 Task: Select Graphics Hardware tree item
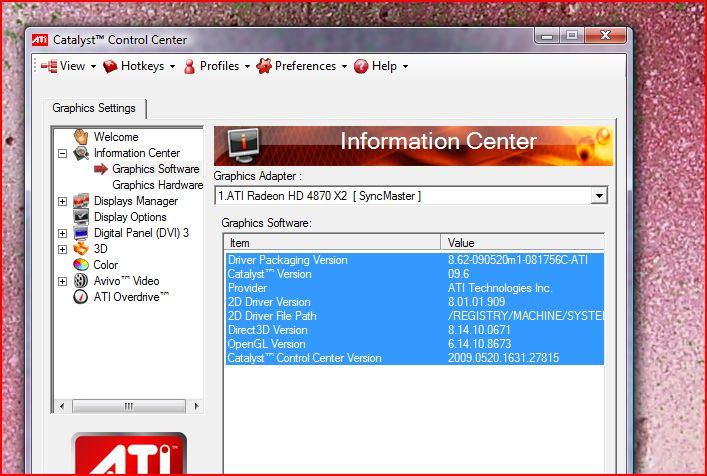pos(157,185)
